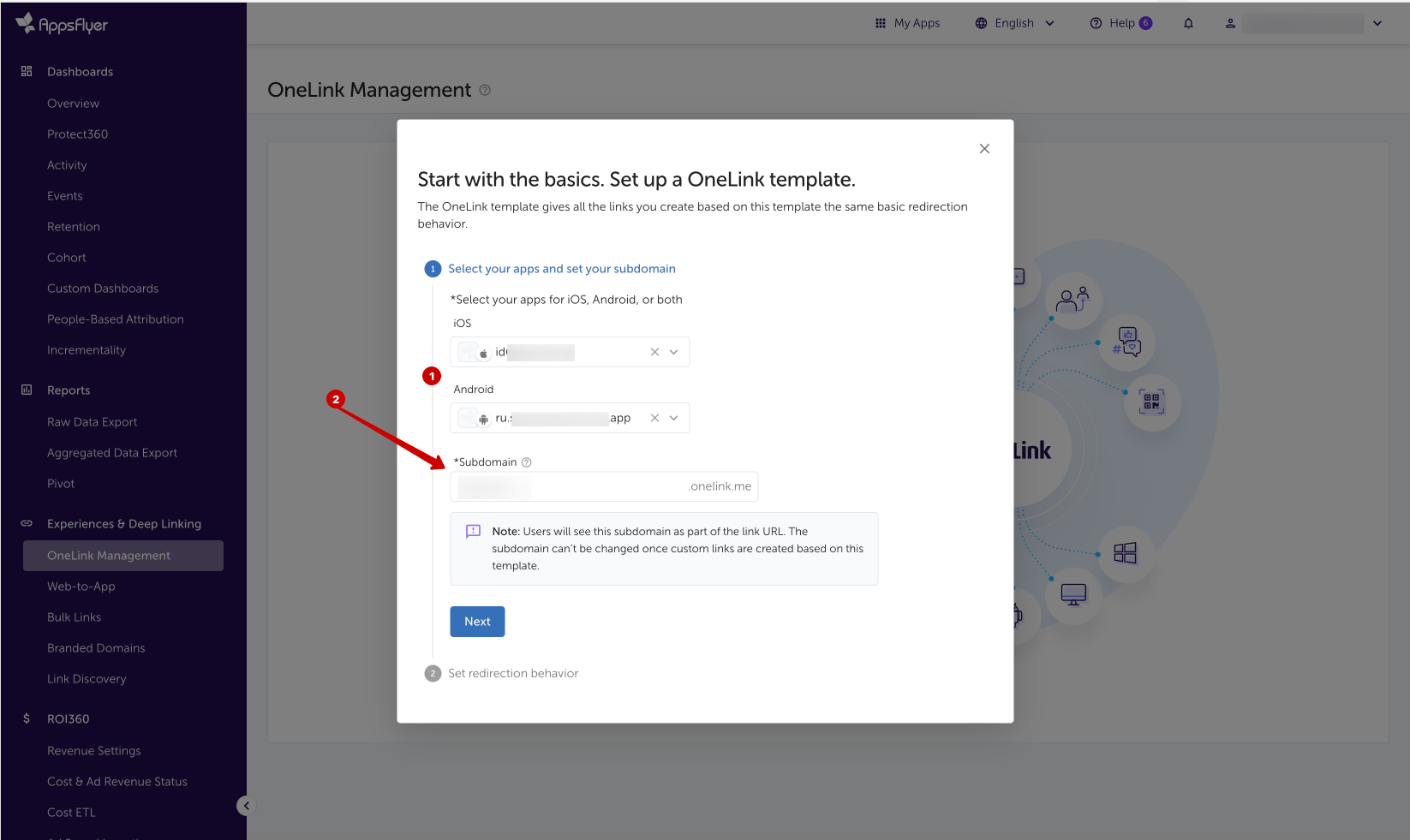The height and width of the screenshot is (840, 1410).
Task: Click the people icon in illustration
Action: [x=1072, y=299]
